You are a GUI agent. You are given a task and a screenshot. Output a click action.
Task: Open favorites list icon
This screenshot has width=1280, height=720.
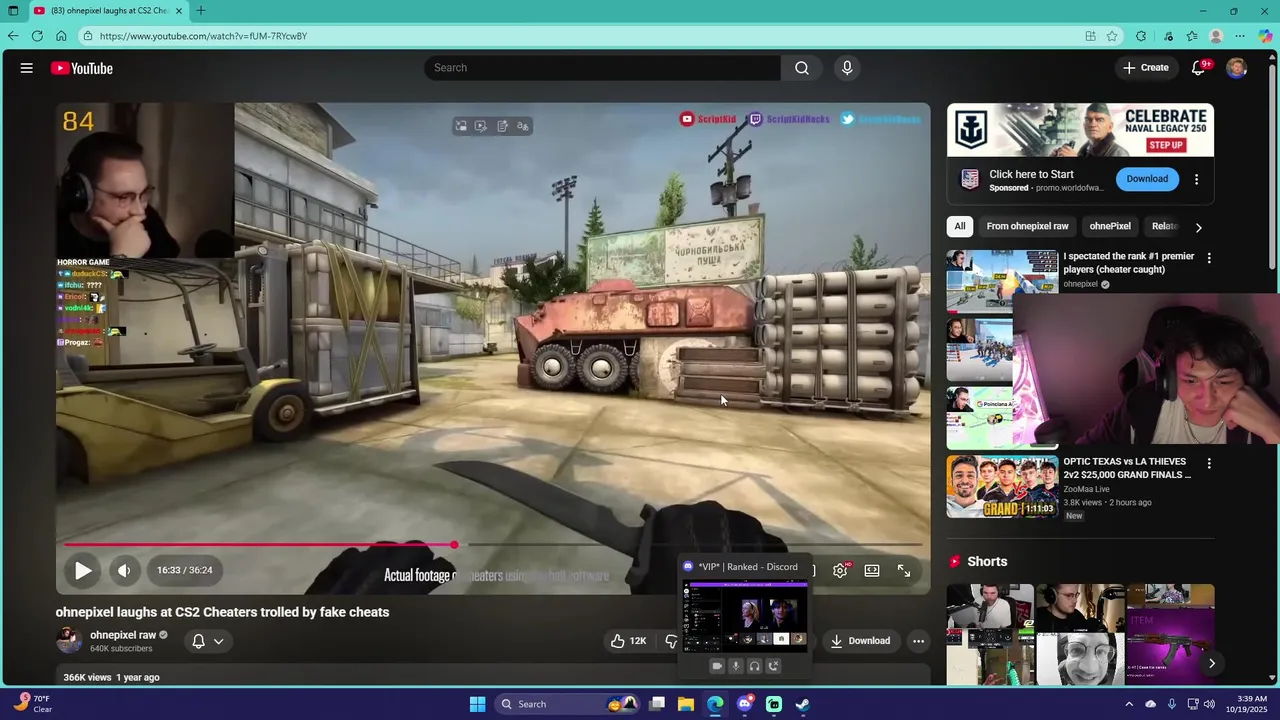tap(1192, 36)
